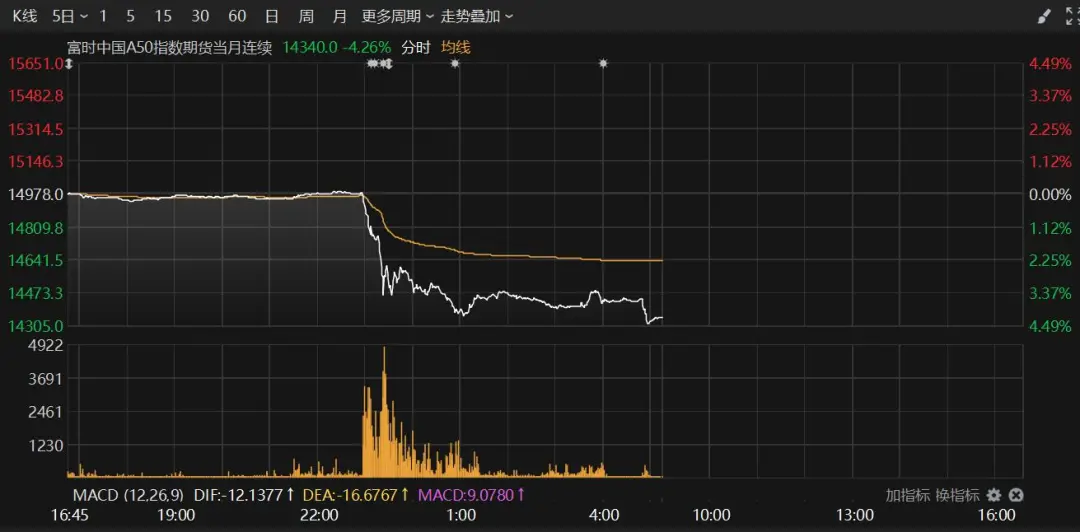Click the cluster of event markers near 23:00
The image size is (1080, 532).
tap(379, 63)
